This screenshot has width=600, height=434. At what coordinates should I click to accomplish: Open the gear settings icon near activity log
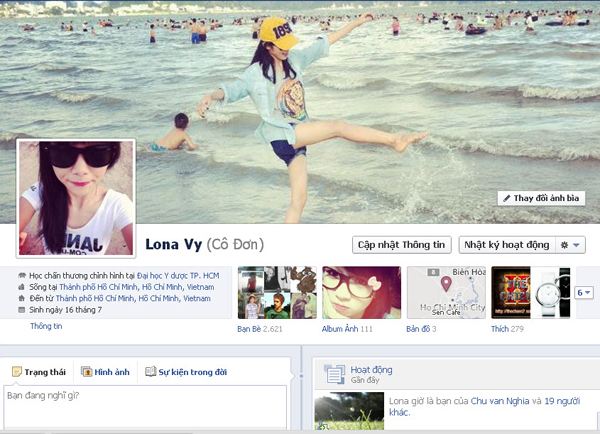(x=564, y=245)
